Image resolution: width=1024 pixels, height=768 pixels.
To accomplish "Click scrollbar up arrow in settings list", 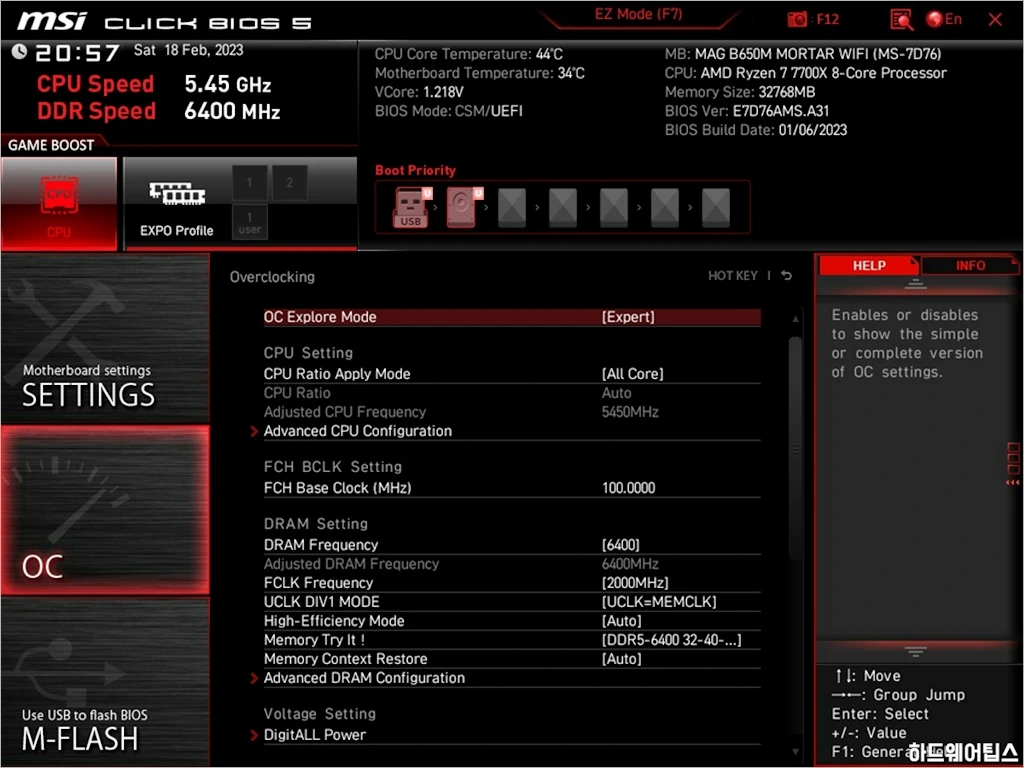I will [795, 319].
